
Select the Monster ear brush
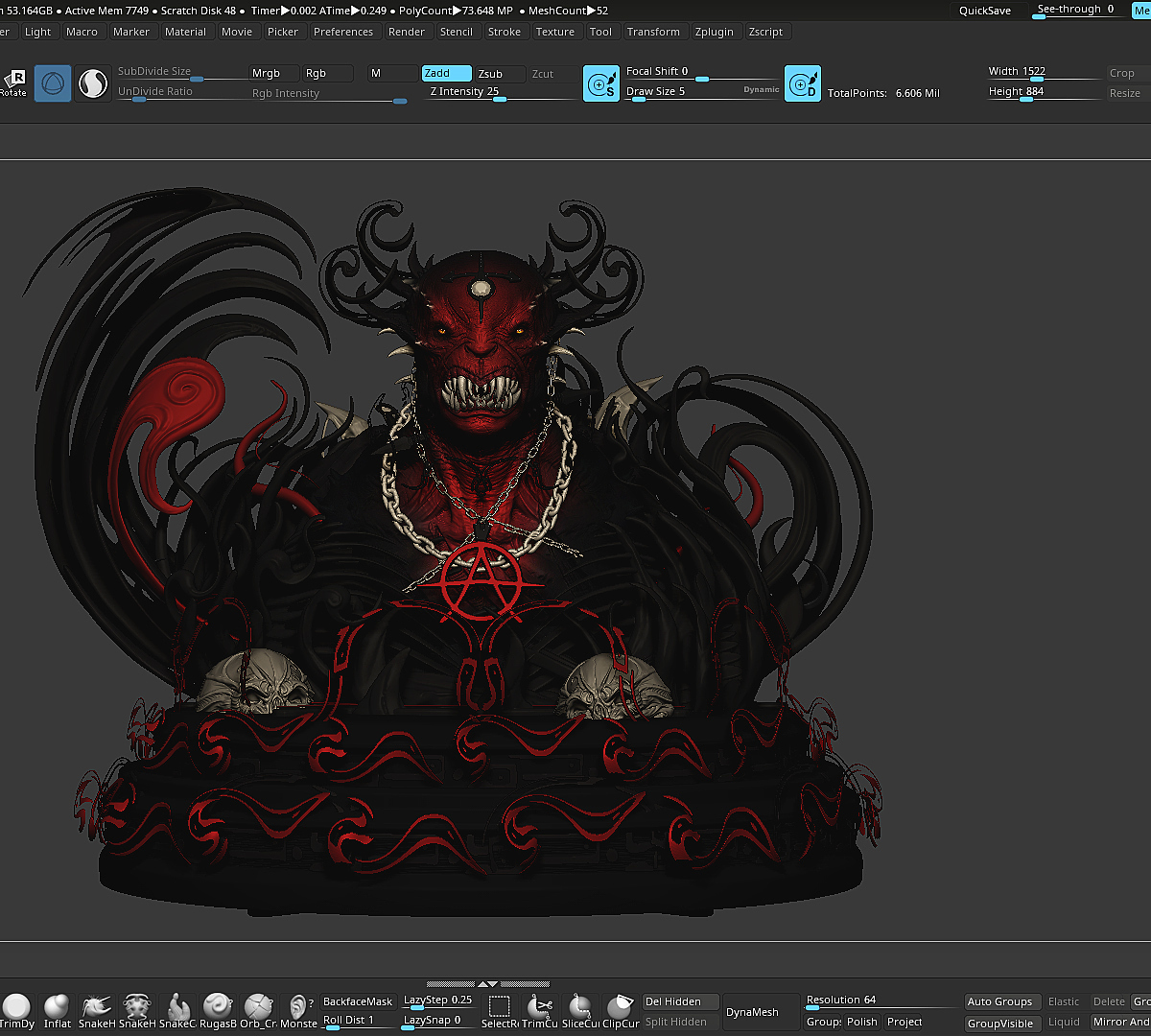point(298,1012)
